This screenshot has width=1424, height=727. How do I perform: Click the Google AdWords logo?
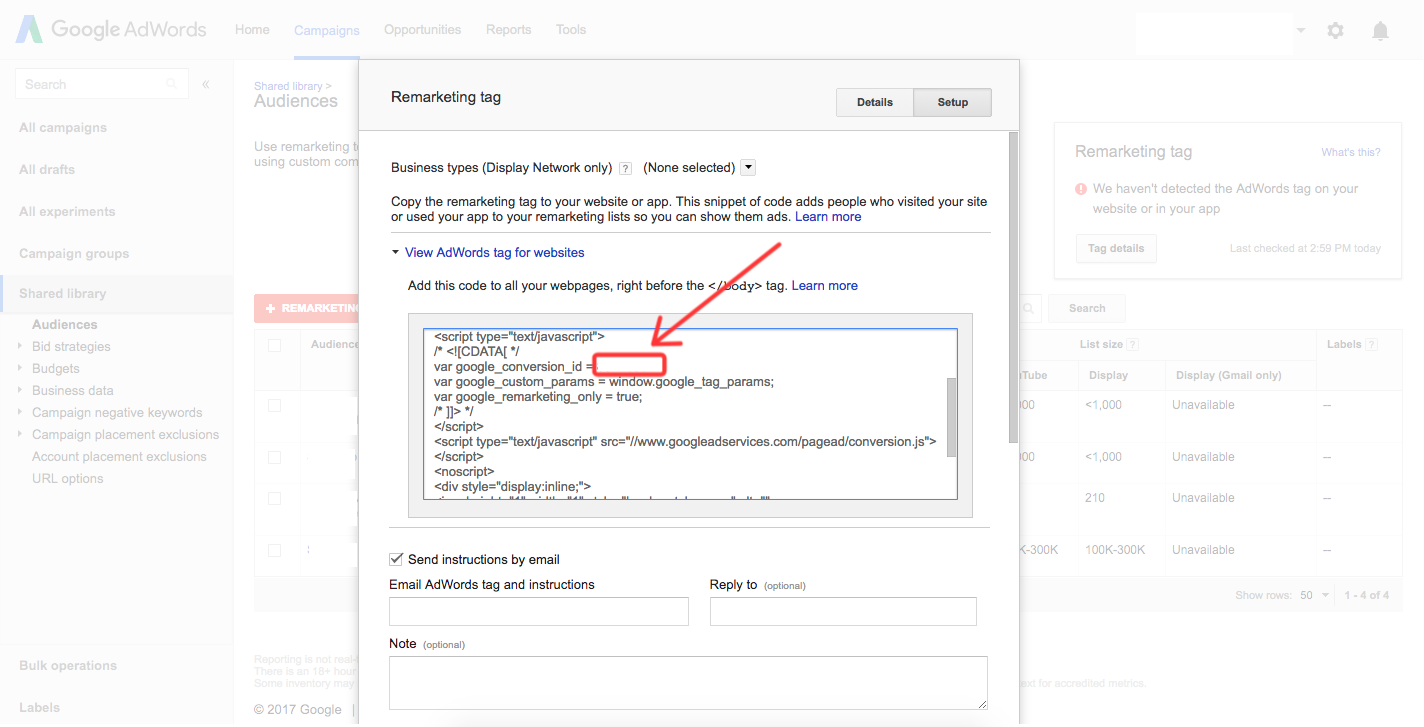[111, 30]
